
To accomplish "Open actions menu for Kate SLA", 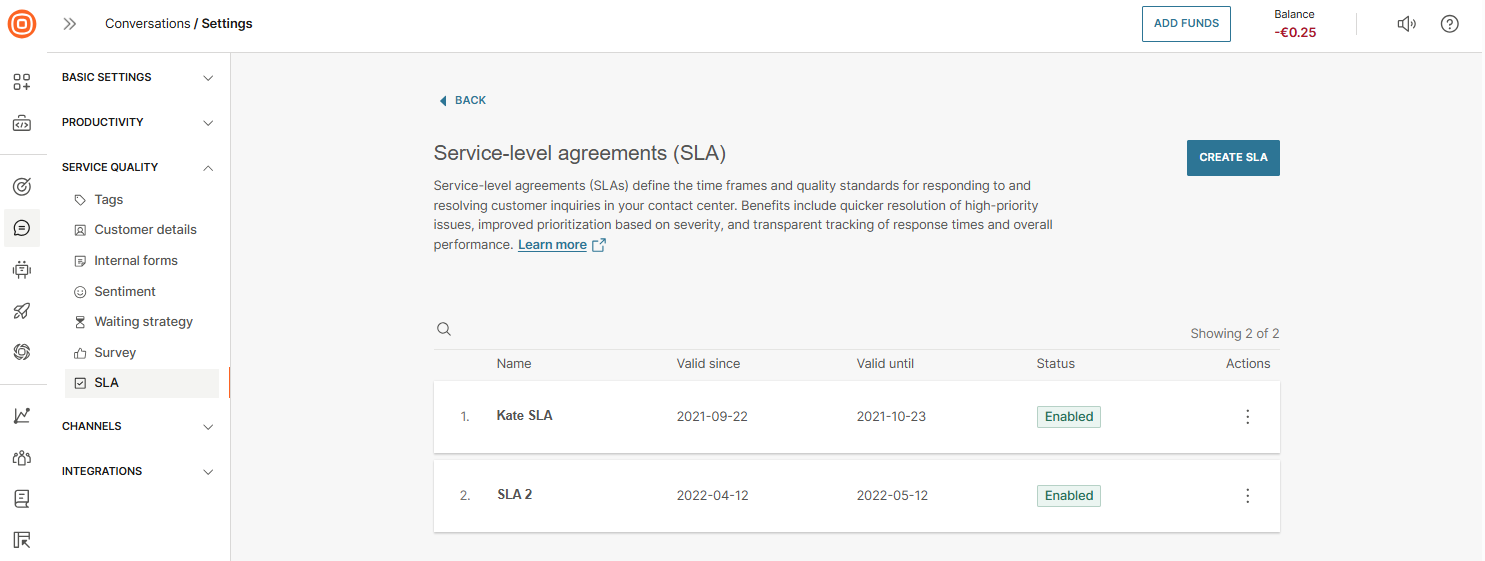I will point(1247,417).
